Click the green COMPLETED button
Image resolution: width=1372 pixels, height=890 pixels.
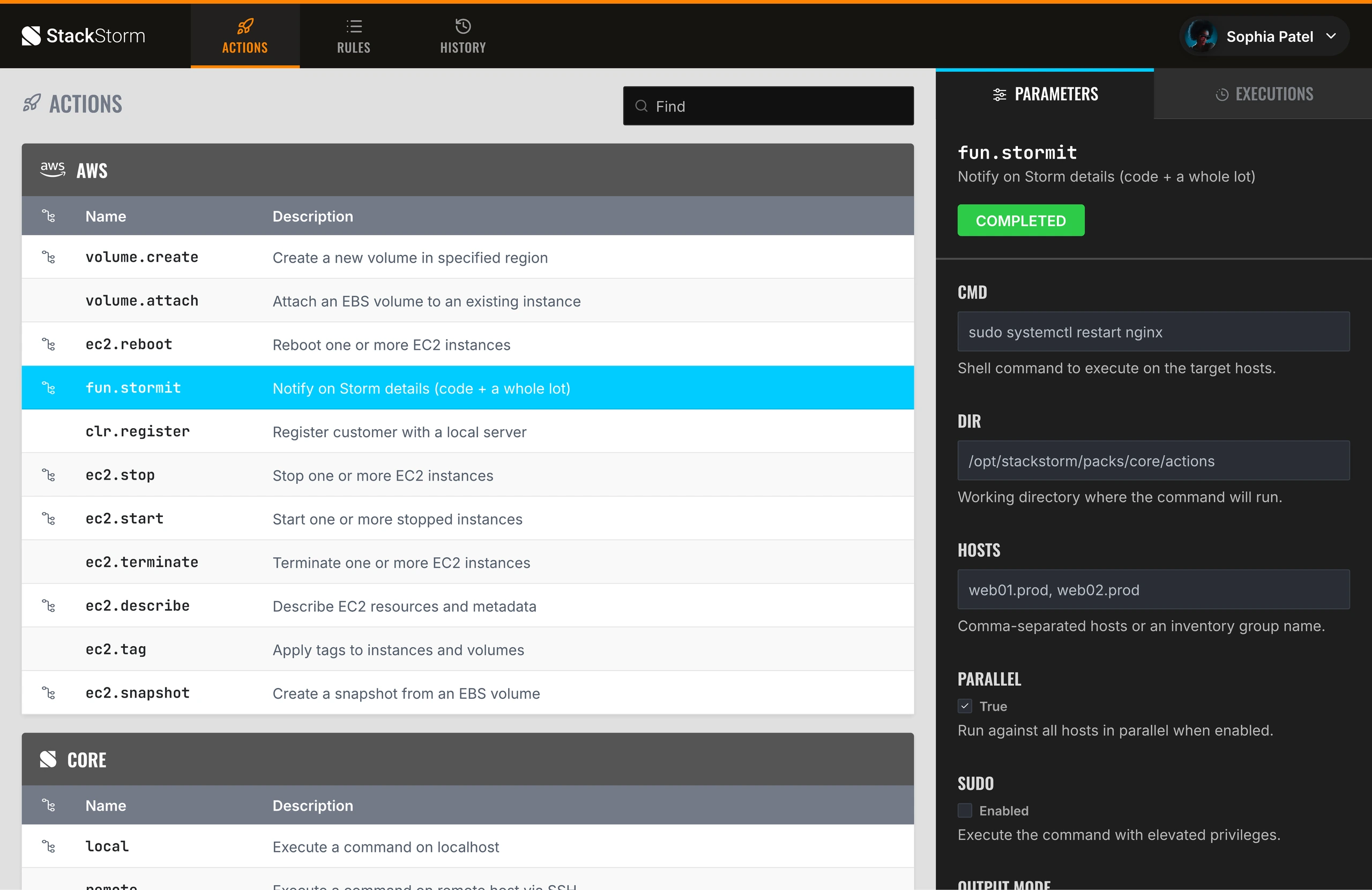1021,220
